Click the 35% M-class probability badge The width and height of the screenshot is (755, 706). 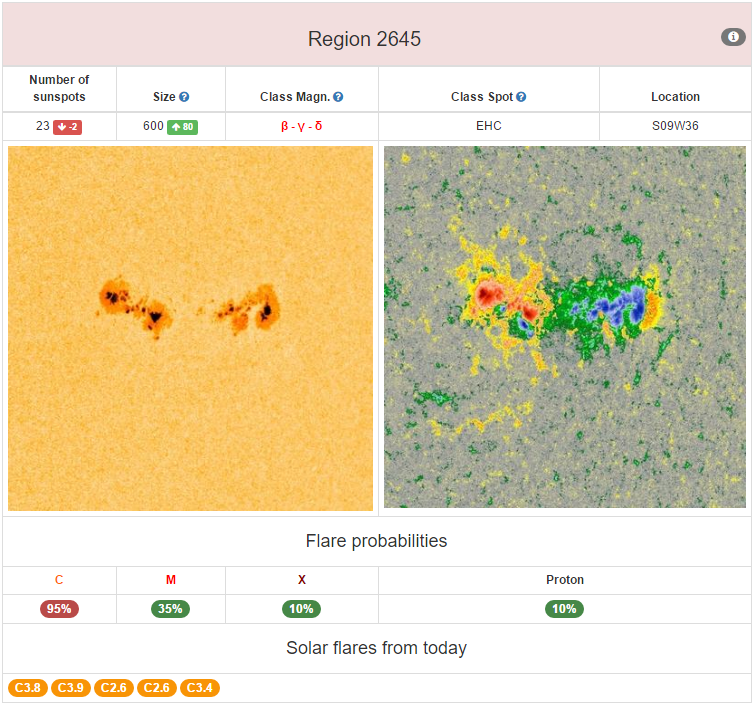(171, 609)
